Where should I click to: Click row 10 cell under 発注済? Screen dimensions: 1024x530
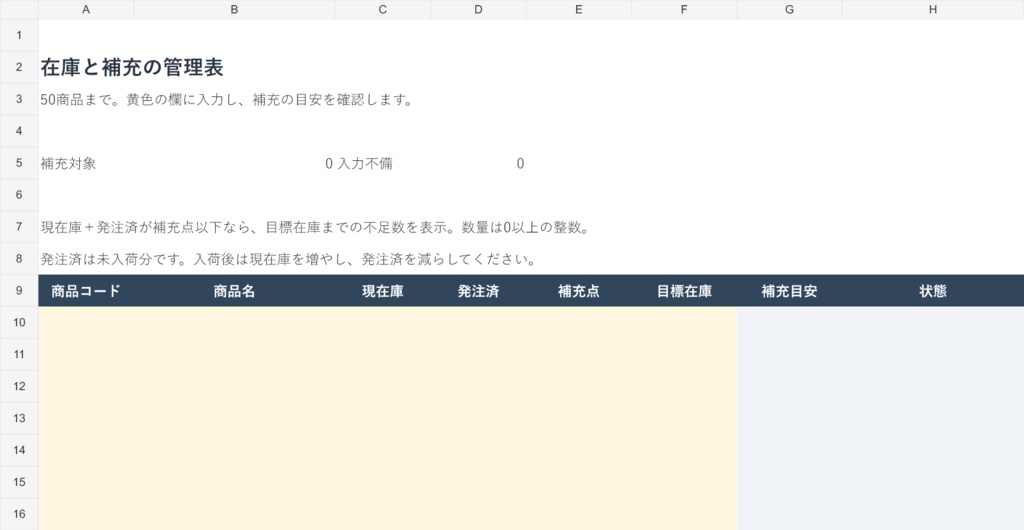click(479, 322)
